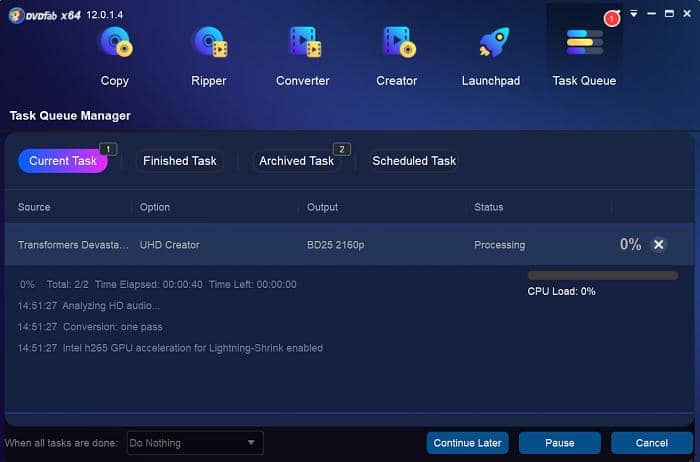The height and width of the screenshot is (462, 700).
Task: Click the Time Elapsed: 00:00:40 text
Action: [149, 284]
